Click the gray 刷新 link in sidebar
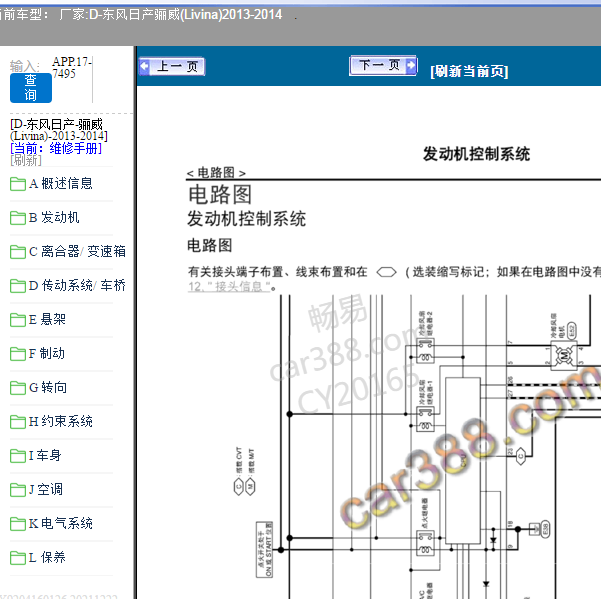This screenshot has width=601, height=599. (x=26, y=160)
